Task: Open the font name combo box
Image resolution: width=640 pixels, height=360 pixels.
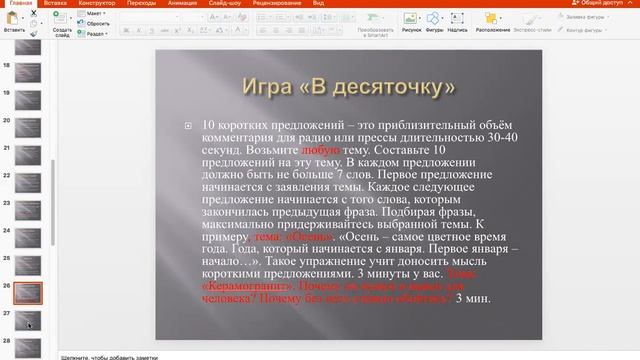Action: pyautogui.click(x=150, y=17)
